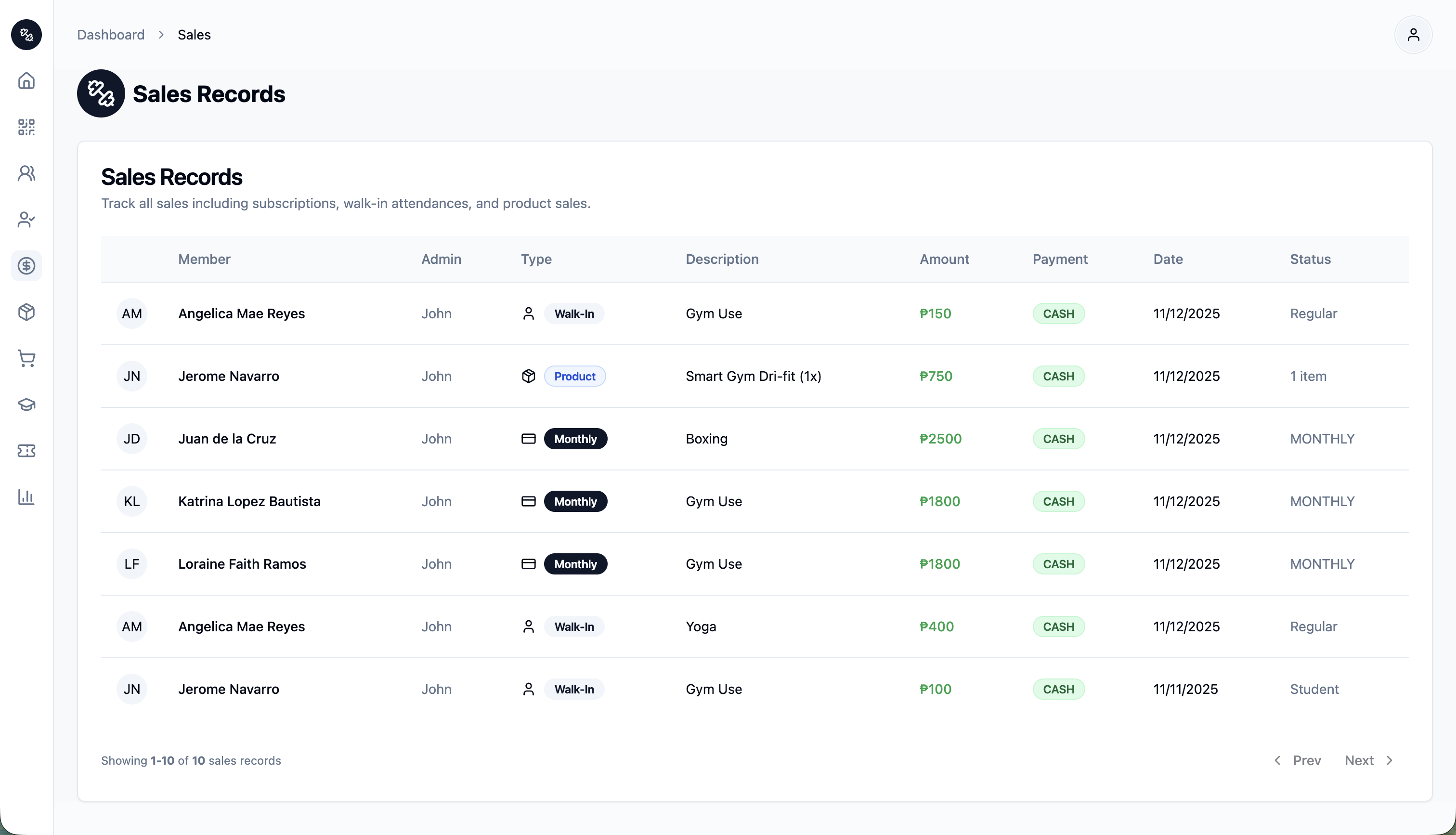This screenshot has height=835, width=1456.
Task: Select the ticket sidebar icon
Action: pyautogui.click(x=26, y=451)
